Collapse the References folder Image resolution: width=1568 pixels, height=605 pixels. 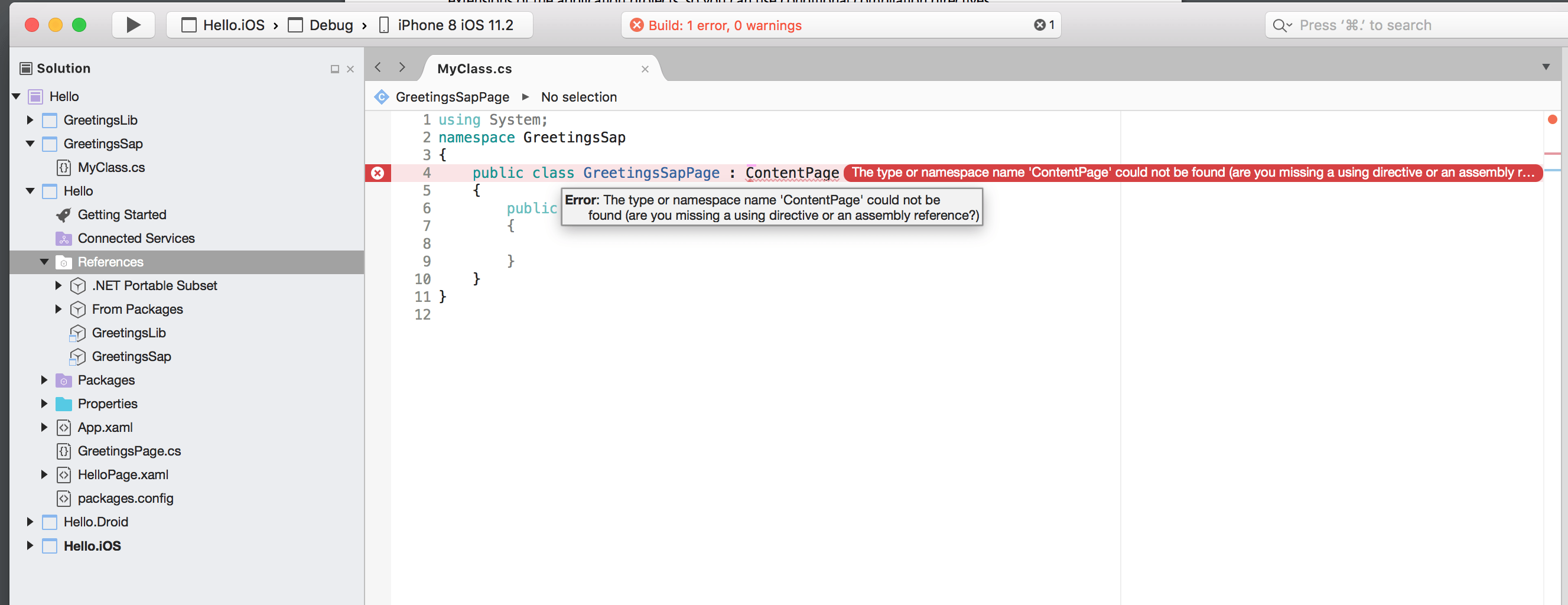coord(44,262)
